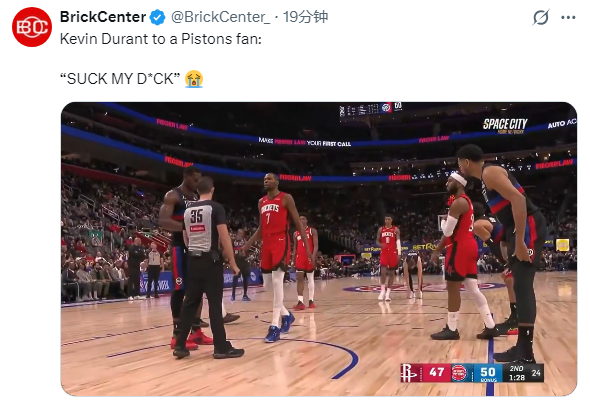Click the Pistons logo on the scoreboard
The width and height of the screenshot is (590, 403).
pyautogui.click(x=458, y=373)
